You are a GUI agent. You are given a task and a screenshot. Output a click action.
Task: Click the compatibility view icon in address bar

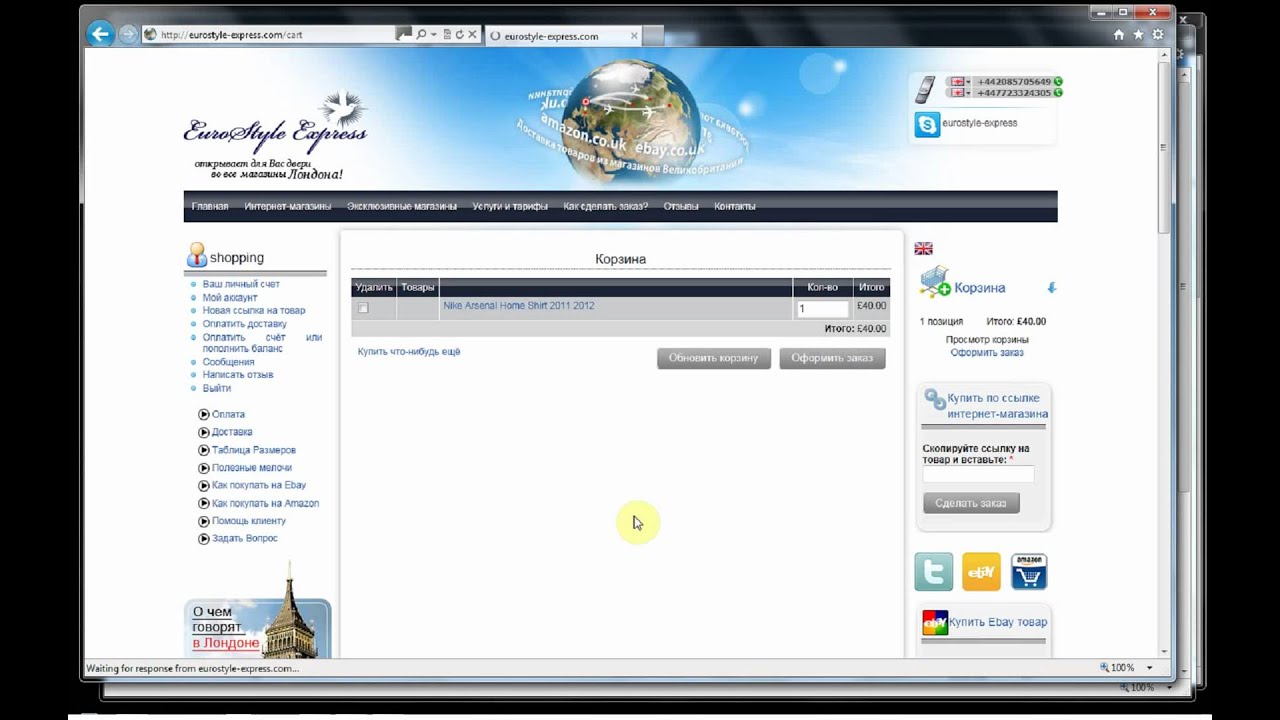[446, 34]
